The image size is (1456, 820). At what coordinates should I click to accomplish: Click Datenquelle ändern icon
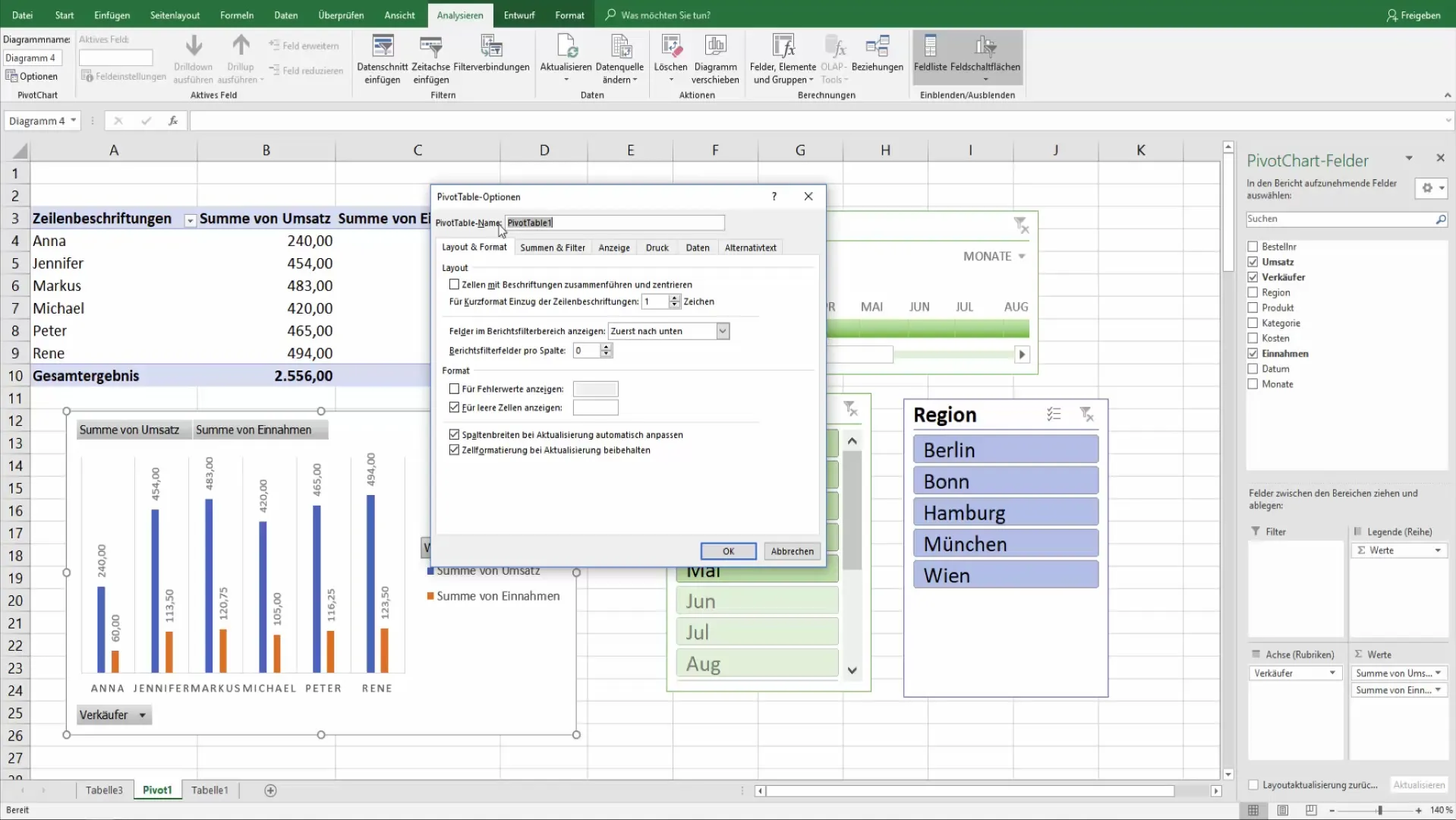620,47
